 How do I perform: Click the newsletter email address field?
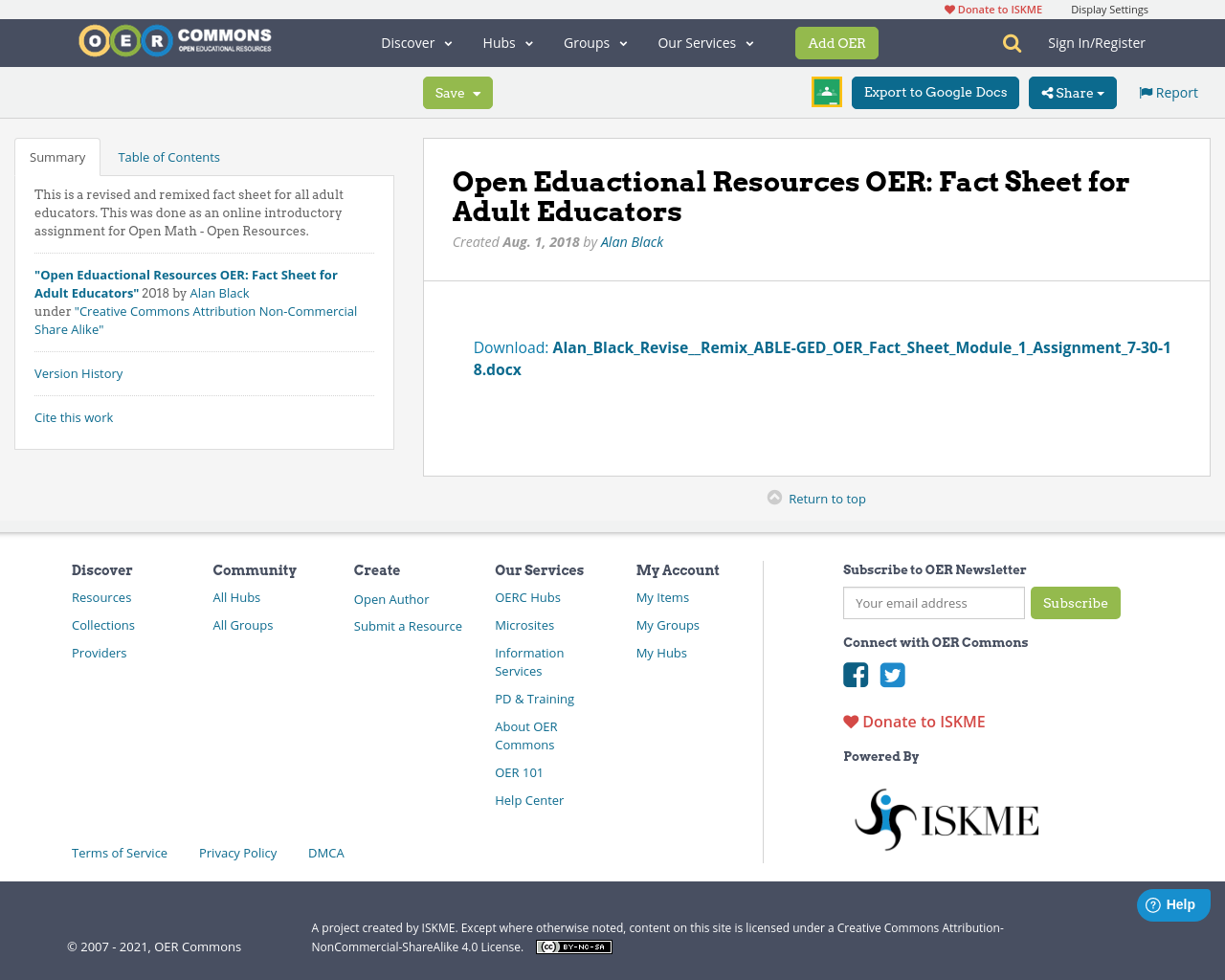[933, 603]
